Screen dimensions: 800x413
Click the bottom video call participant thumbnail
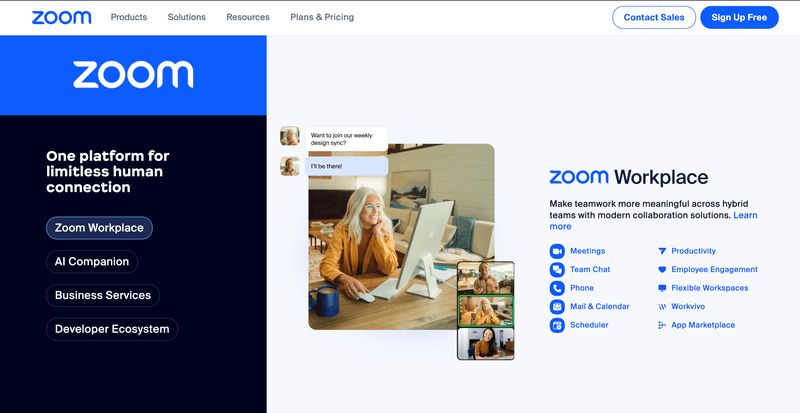point(486,344)
